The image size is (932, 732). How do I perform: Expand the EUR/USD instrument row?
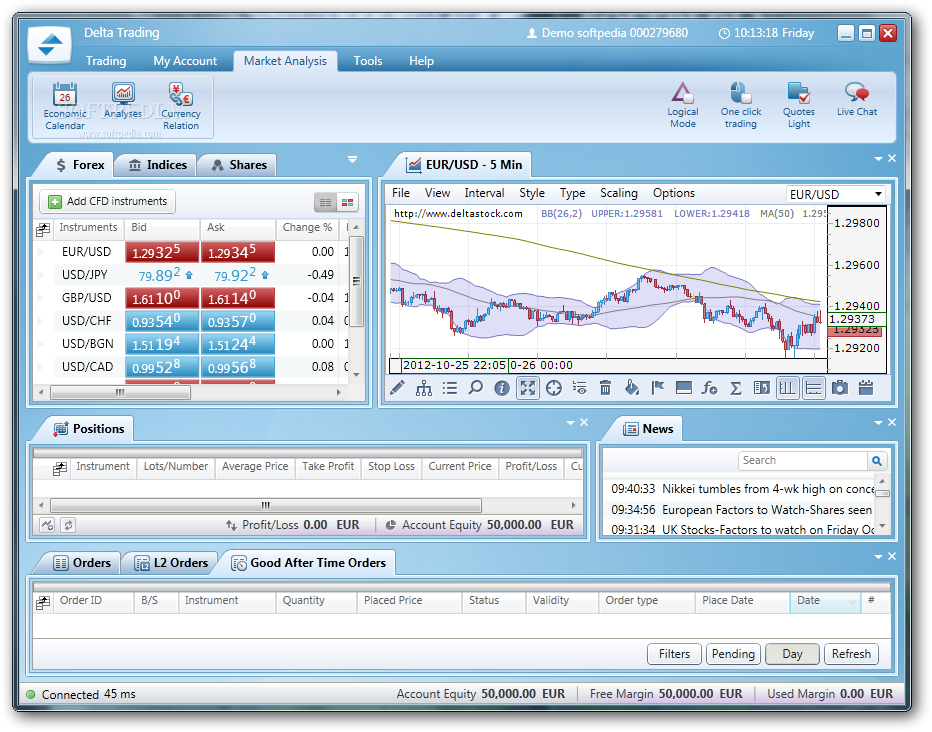click(41, 252)
